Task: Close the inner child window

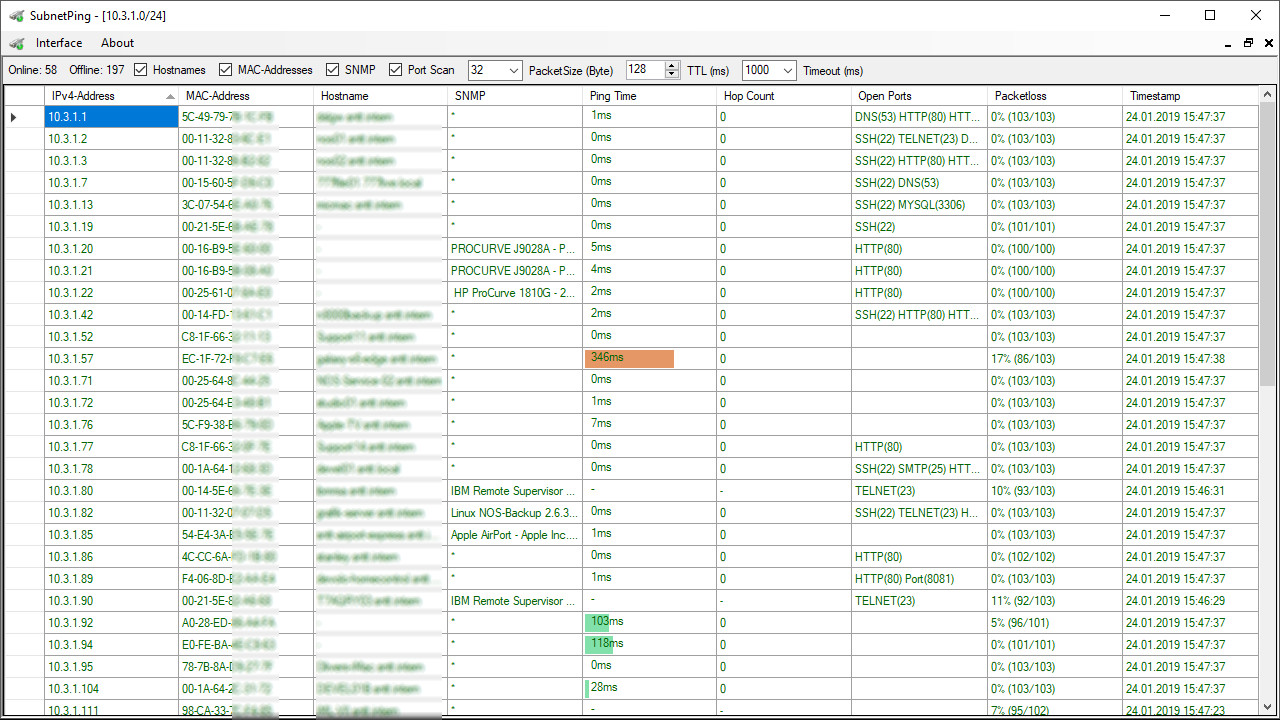Action: click(1267, 44)
